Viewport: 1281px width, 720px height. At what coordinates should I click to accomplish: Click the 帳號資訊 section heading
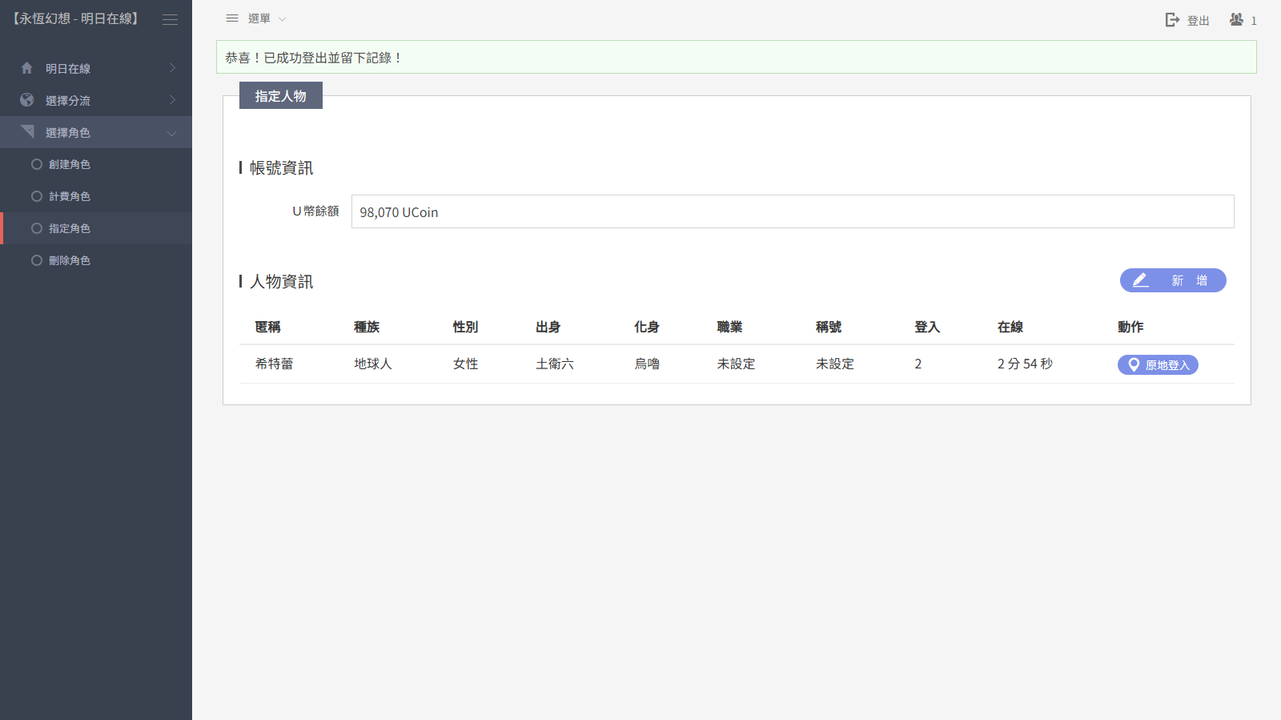(281, 168)
